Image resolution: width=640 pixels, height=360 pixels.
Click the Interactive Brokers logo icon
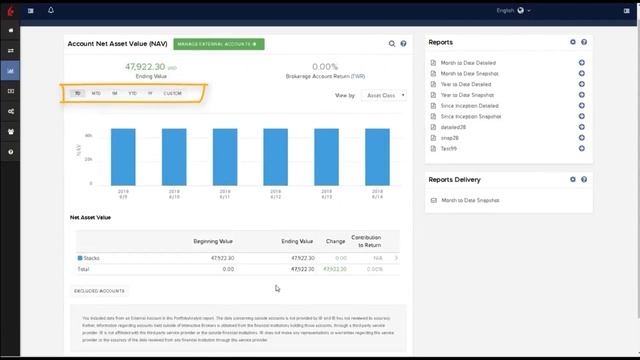tap(11, 10)
